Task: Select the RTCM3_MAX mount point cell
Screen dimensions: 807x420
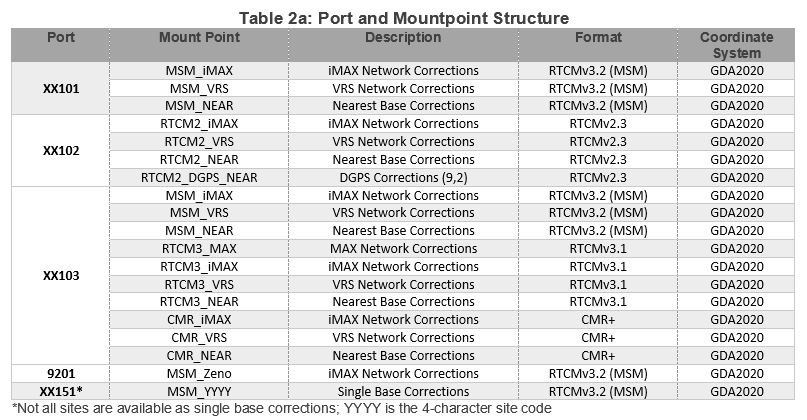Action: point(200,248)
